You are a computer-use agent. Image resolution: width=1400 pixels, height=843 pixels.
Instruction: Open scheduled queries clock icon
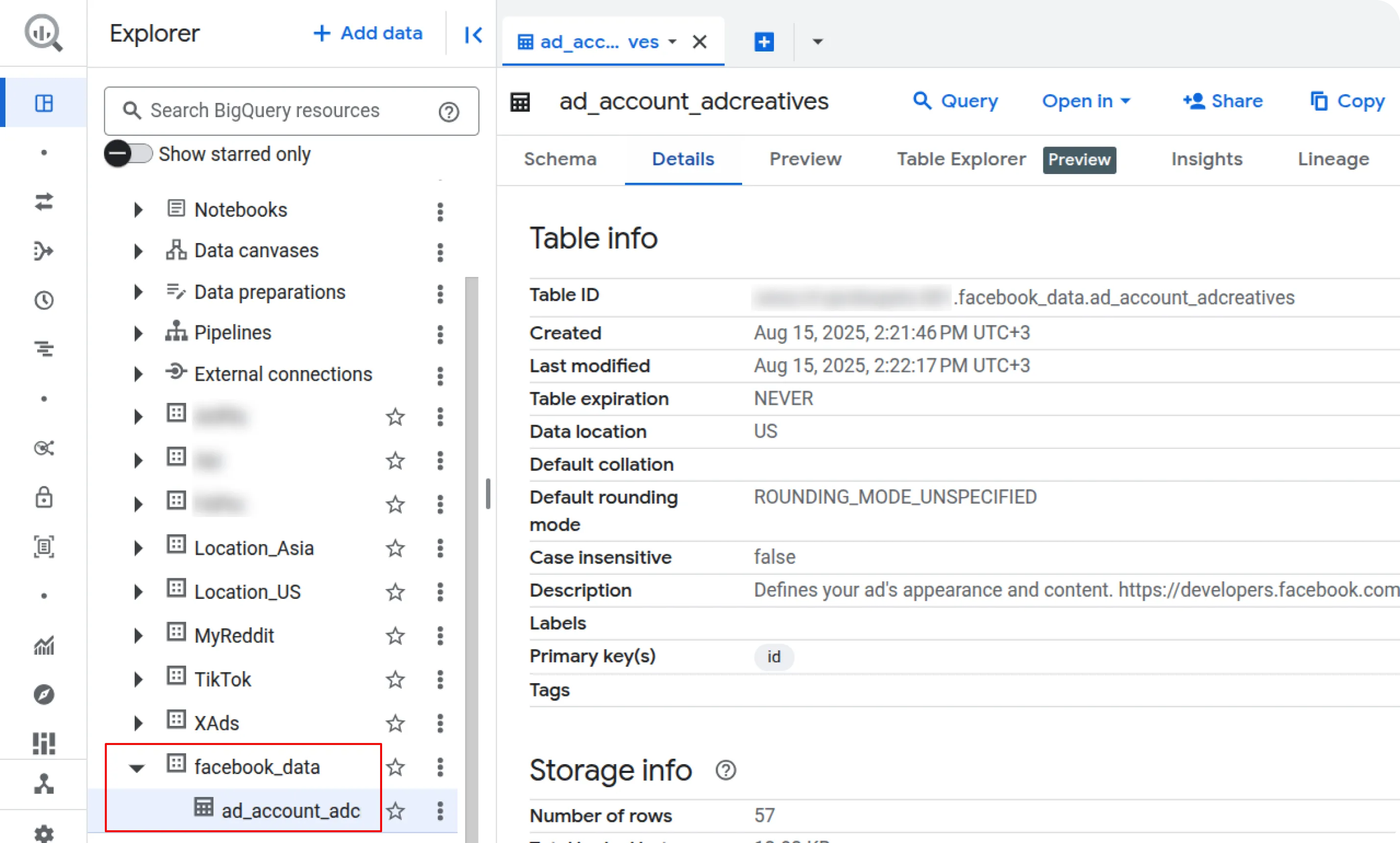[x=44, y=300]
